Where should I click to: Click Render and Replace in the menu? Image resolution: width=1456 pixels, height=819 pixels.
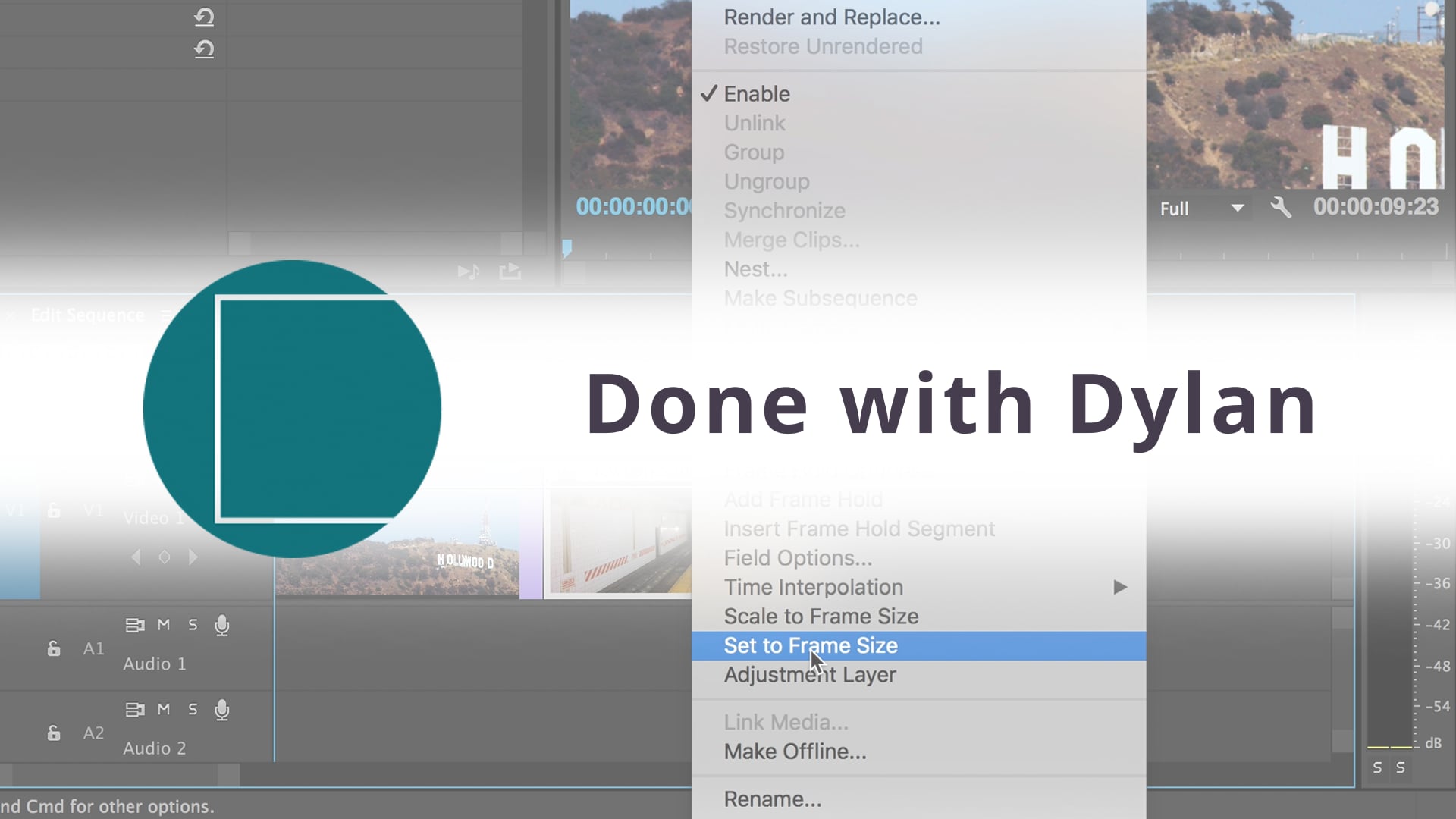[832, 17]
